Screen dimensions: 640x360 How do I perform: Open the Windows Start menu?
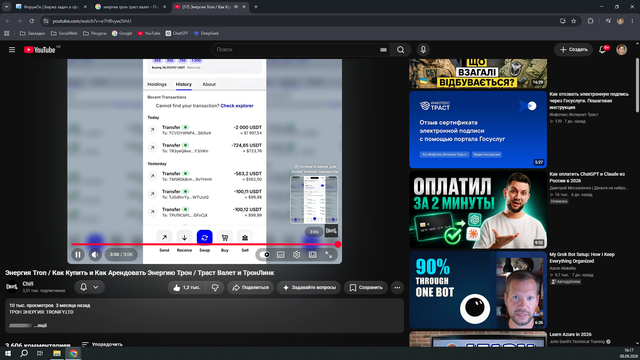(x=8, y=353)
